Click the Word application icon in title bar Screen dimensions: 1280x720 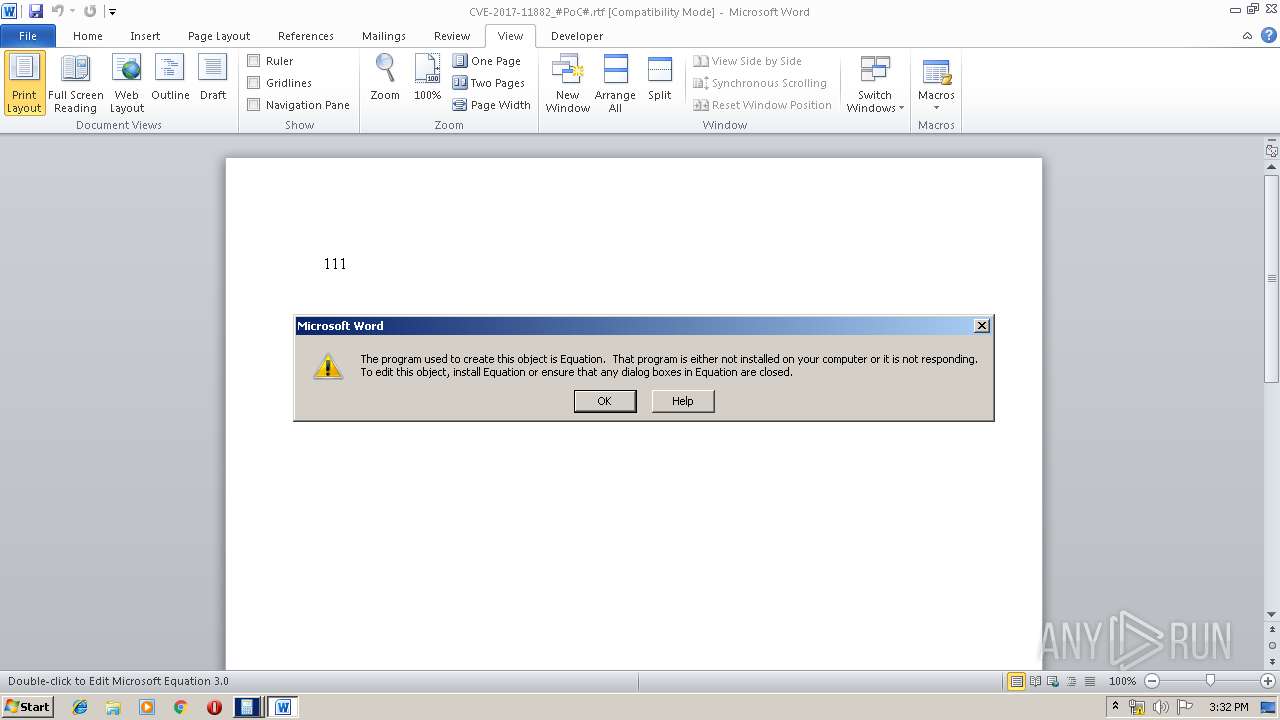(x=10, y=11)
